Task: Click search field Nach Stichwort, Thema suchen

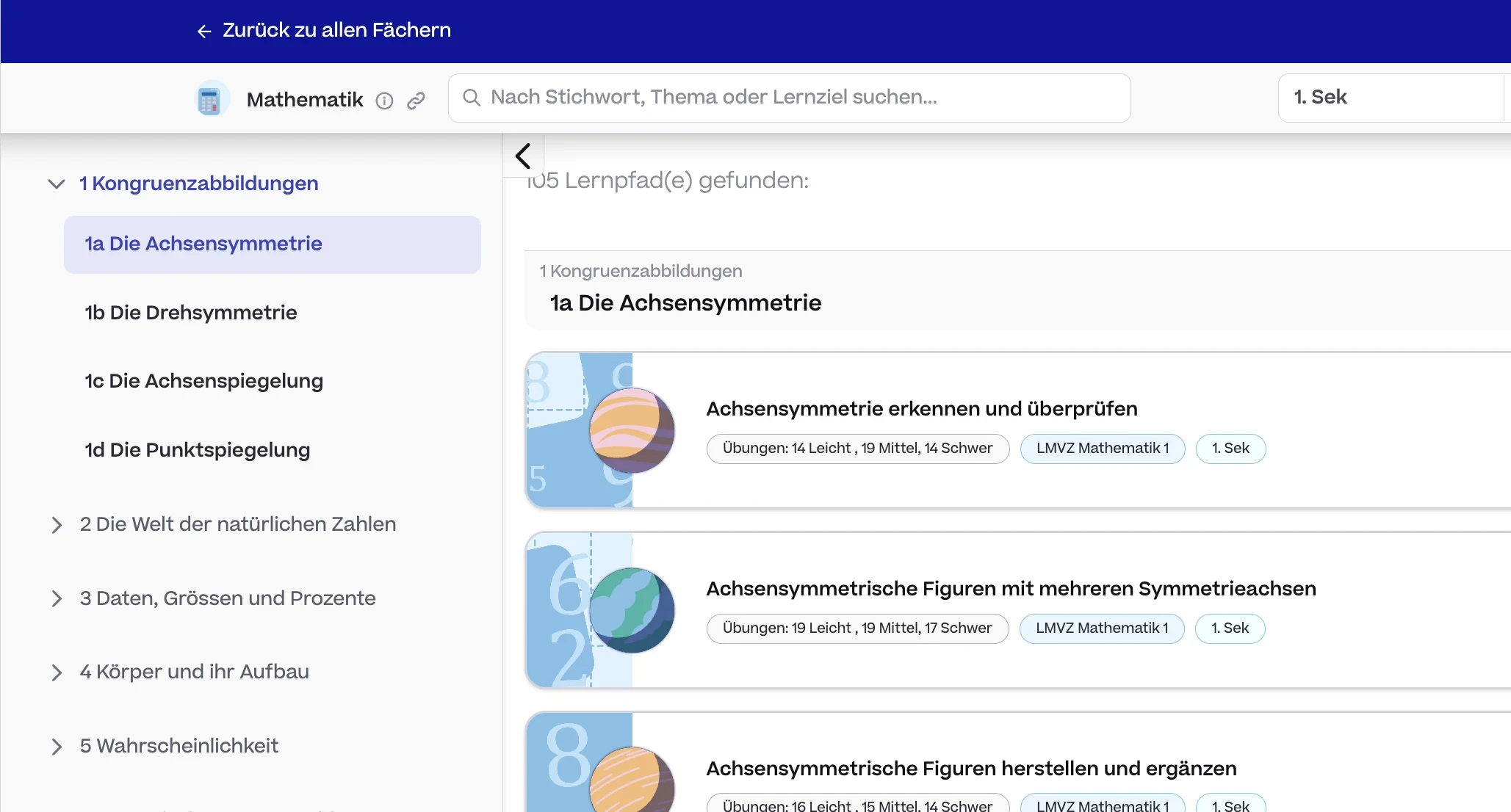Action: click(790, 98)
